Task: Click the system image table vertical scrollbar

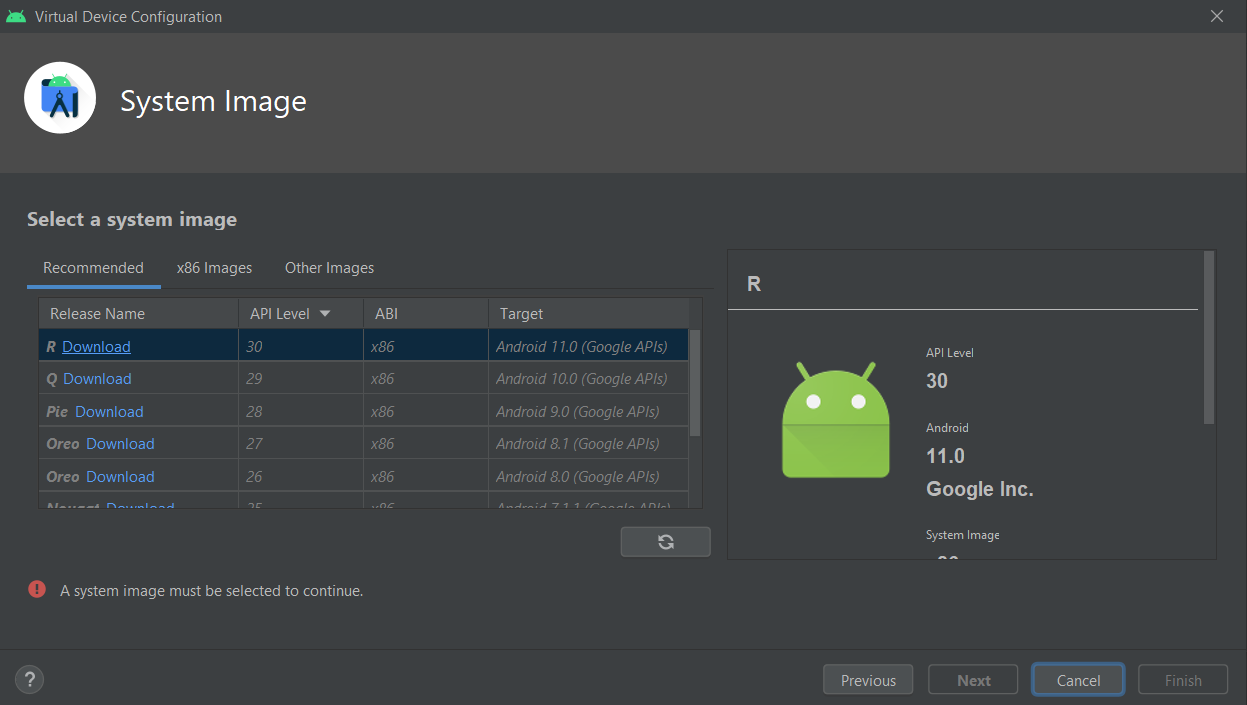Action: tap(695, 383)
